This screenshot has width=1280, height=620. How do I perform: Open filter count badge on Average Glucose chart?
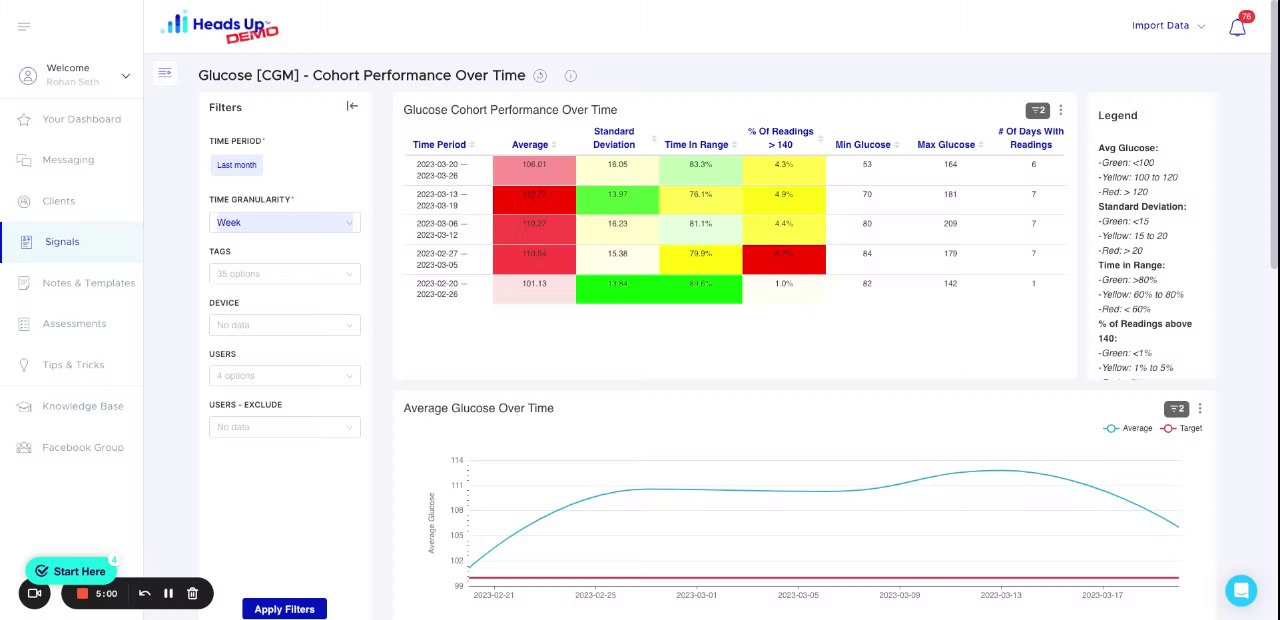coord(1176,408)
